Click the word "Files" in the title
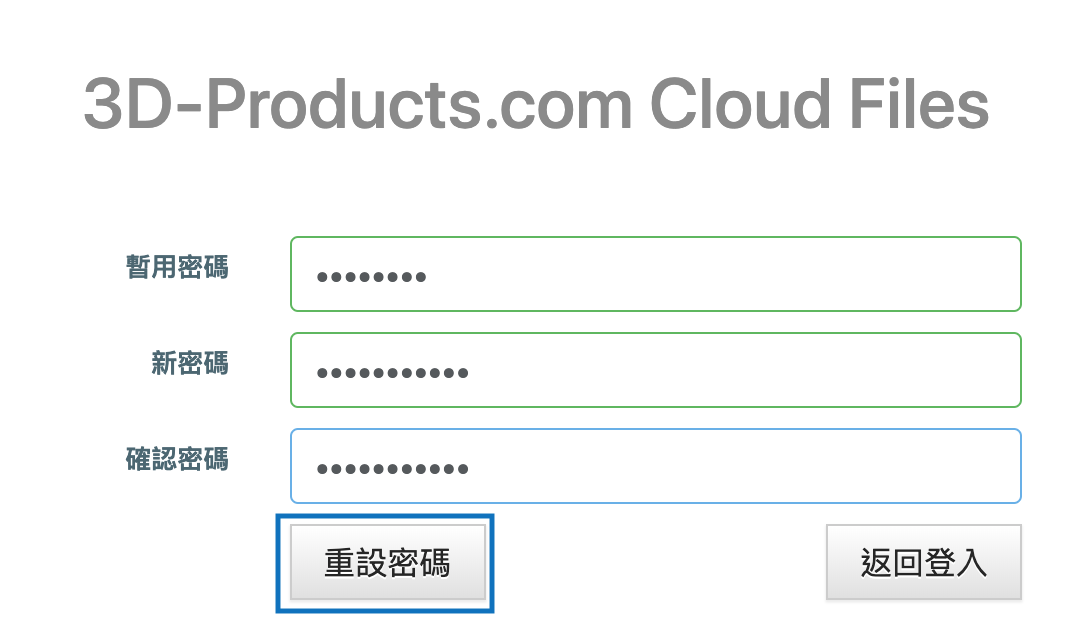Image resolution: width=1066 pixels, height=638 pixels. coord(918,104)
